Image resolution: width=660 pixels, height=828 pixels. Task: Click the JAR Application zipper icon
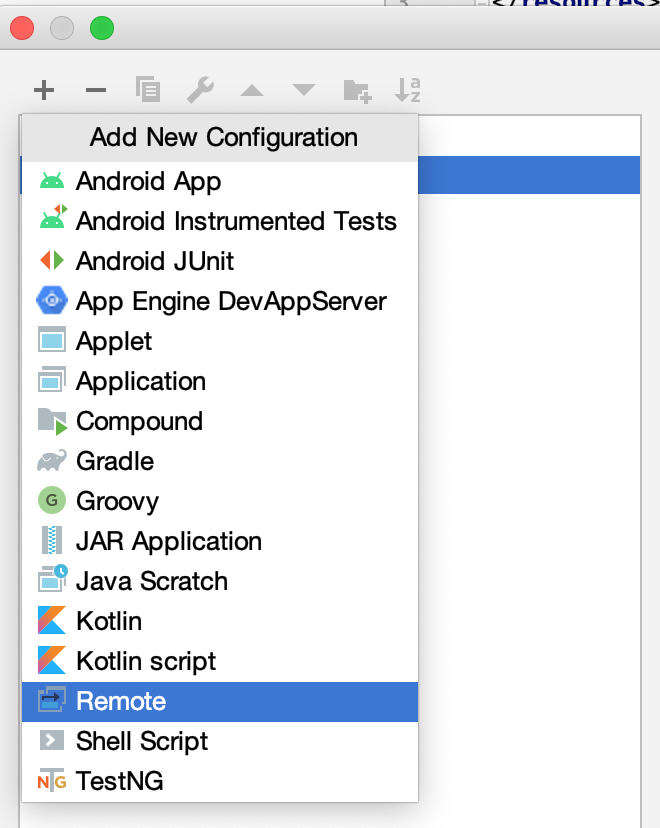(52, 540)
